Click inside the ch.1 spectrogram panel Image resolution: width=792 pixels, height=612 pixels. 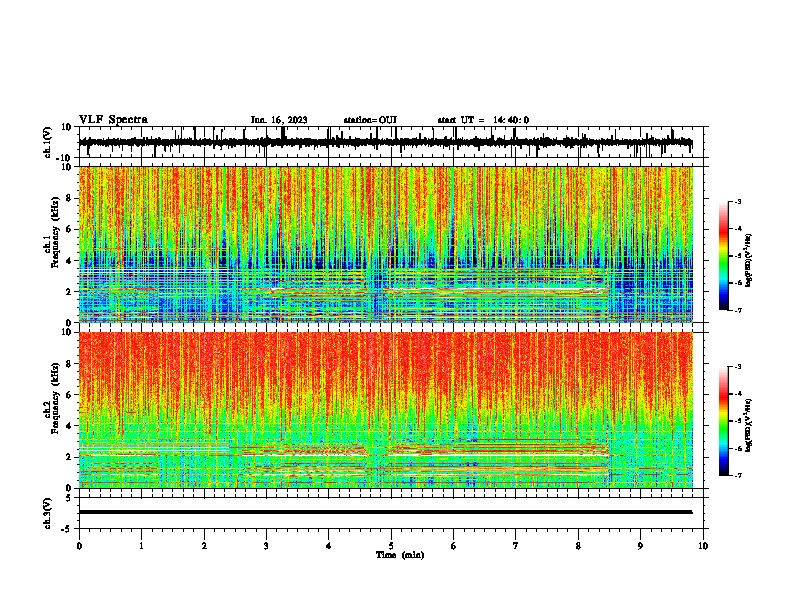[x=386, y=244]
